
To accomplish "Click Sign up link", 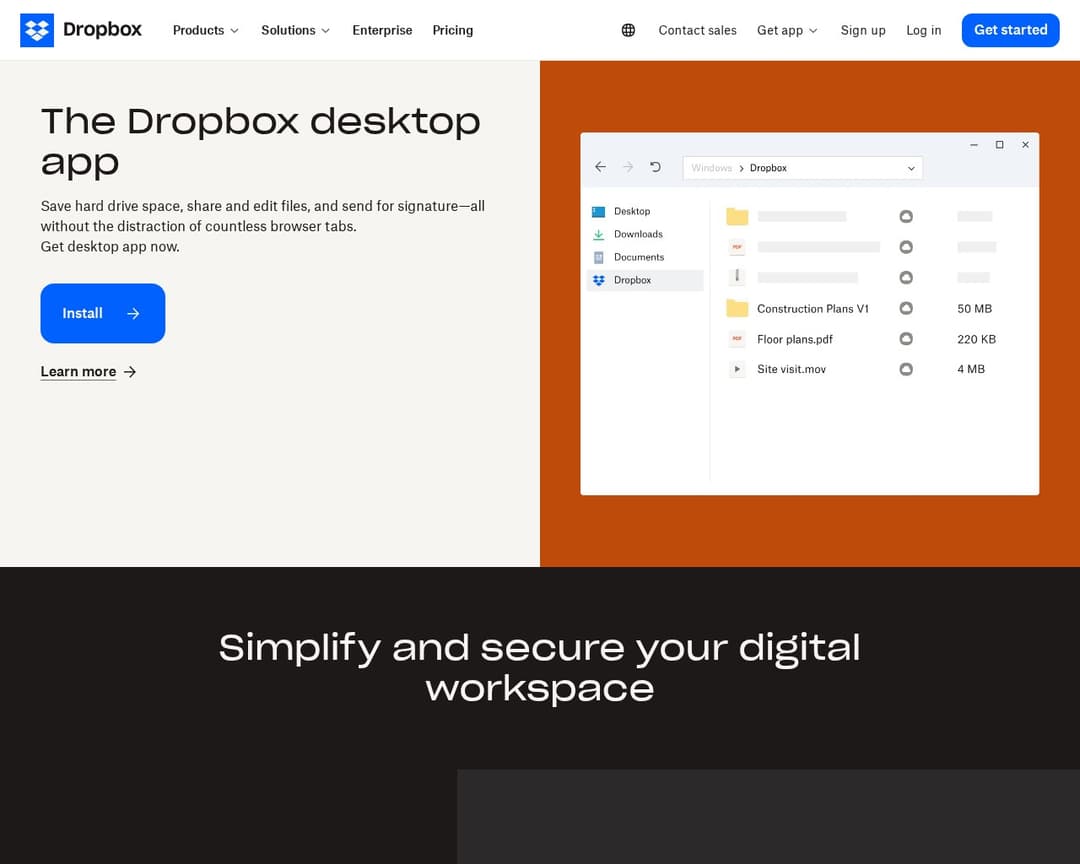I will click(863, 30).
